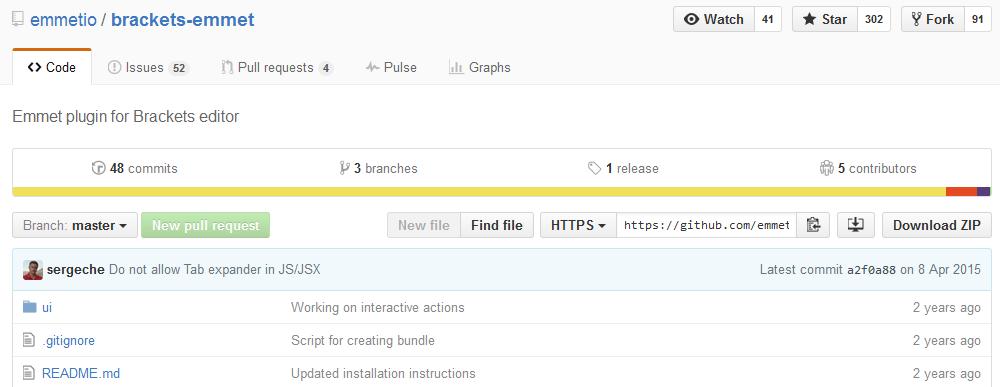This screenshot has width=1000, height=387.
Task: Click the commits history clock icon
Action: pyautogui.click(x=98, y=168)
